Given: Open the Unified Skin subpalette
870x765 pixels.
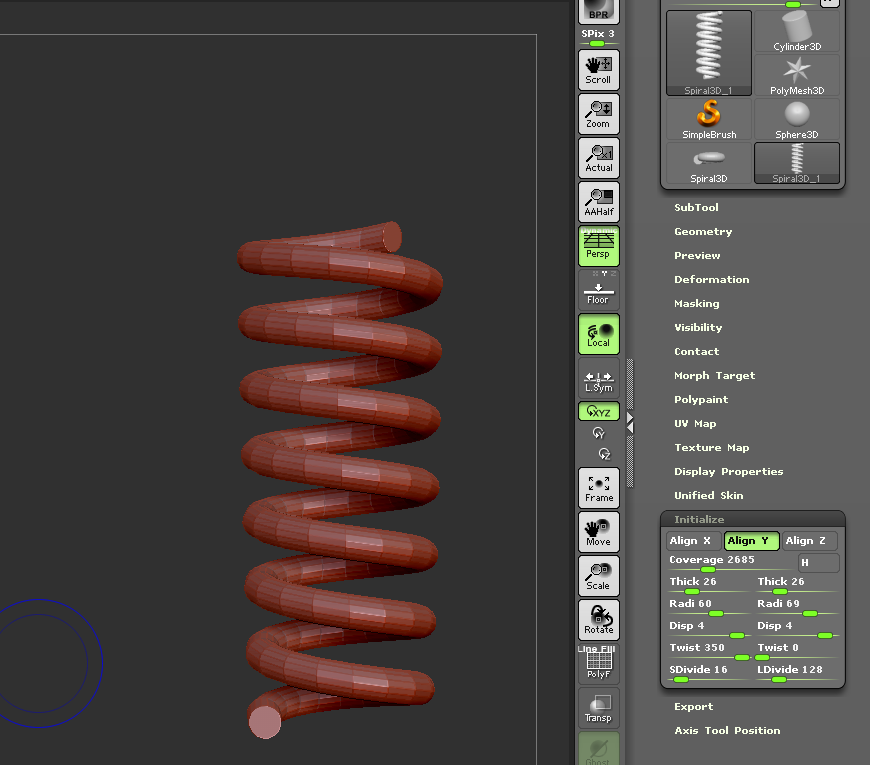Looking at the screenshot, I should [709, 495].
